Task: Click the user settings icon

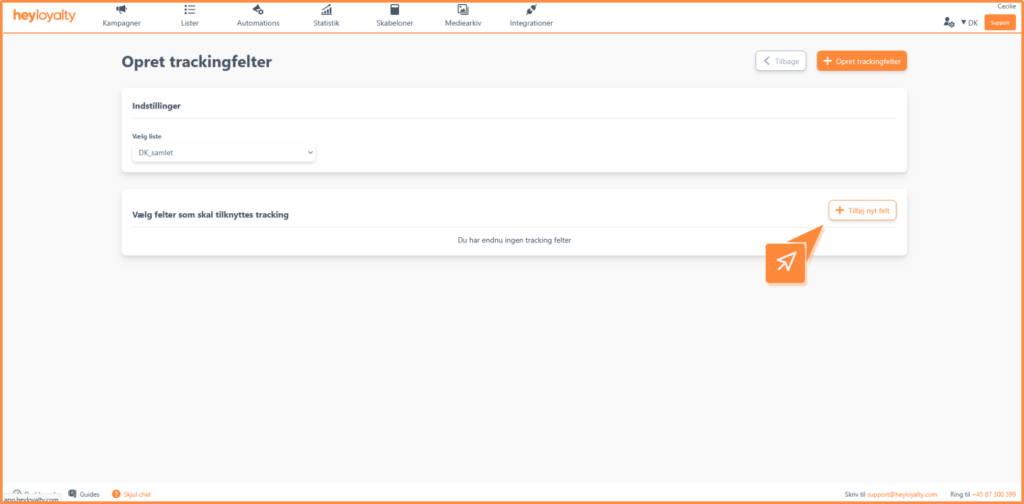Action: (x=948, y=22)
